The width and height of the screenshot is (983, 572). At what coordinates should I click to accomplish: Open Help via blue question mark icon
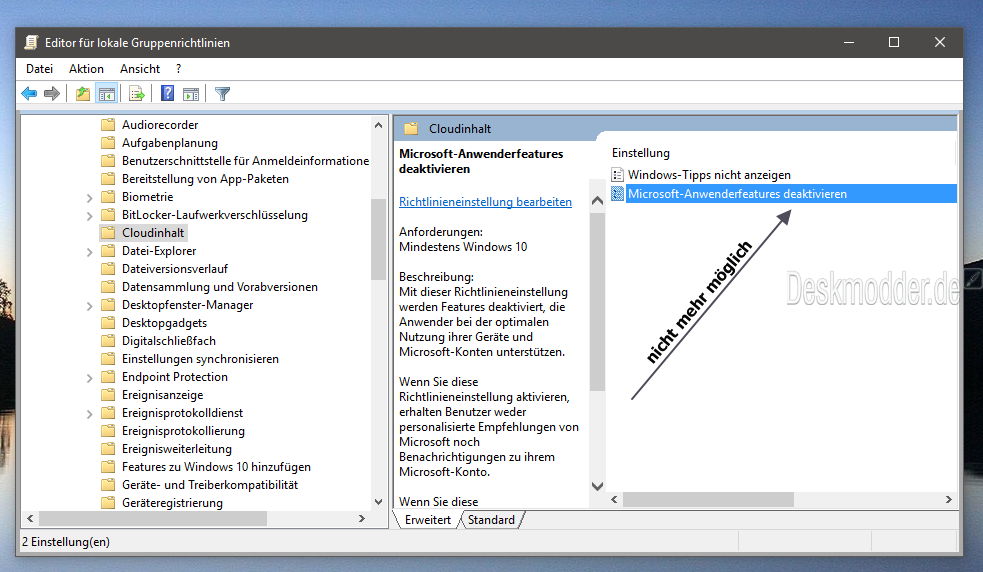(167, 93)
